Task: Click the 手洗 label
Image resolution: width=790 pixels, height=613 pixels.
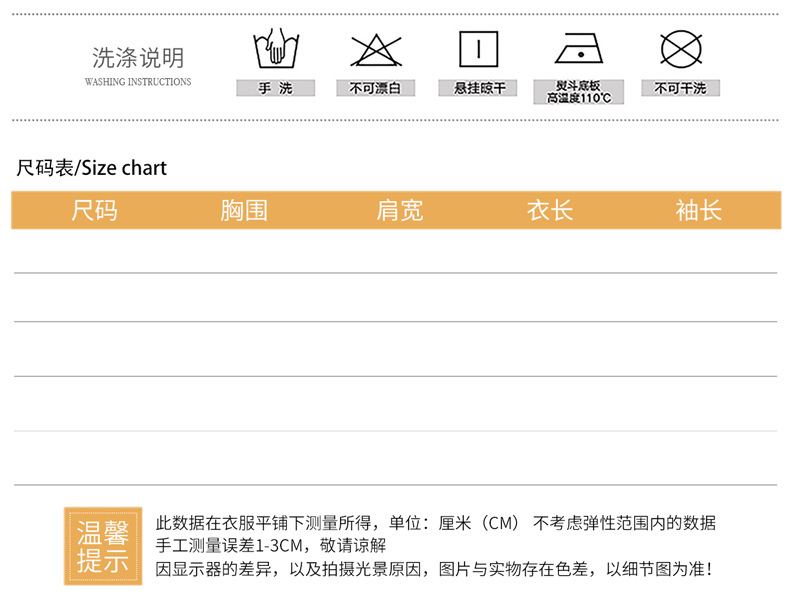Action: [276, 88]
